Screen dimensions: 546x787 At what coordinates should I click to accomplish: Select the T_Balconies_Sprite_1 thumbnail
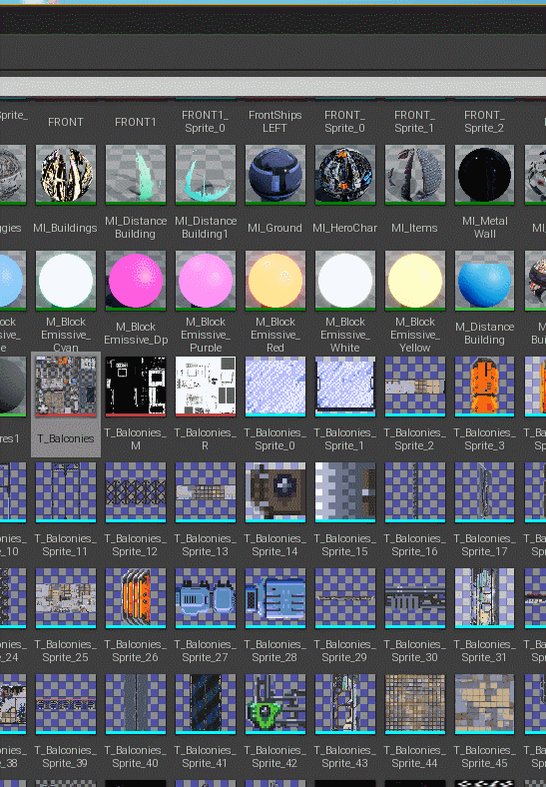pyautogui.click(x=345, y=386)
